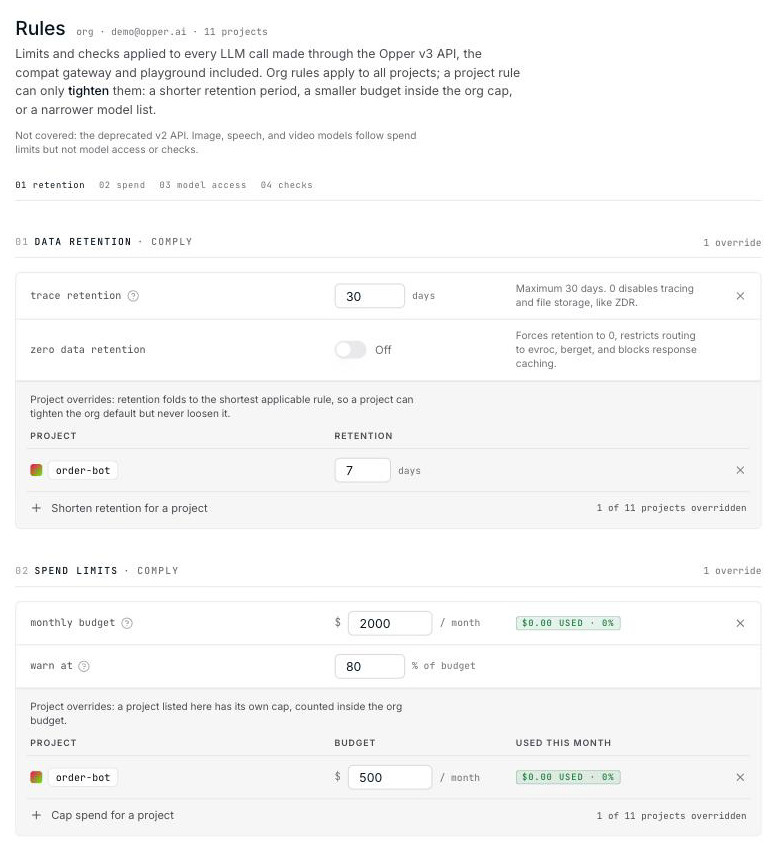Screen dimensions: 780x850
Task: Focus the warn at percent field
Action: tap(370, 666)
